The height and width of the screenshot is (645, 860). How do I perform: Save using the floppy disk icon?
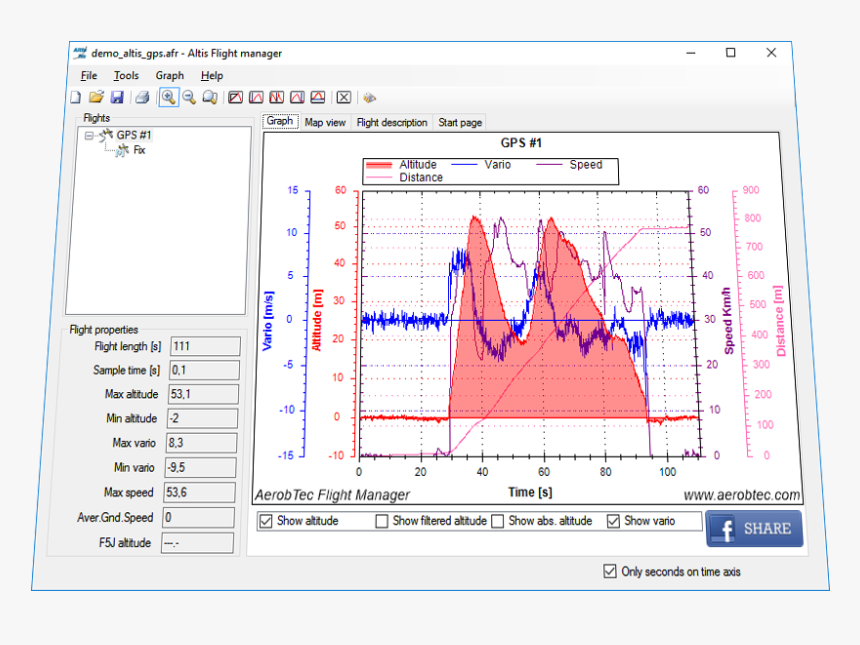coord(117,97)
